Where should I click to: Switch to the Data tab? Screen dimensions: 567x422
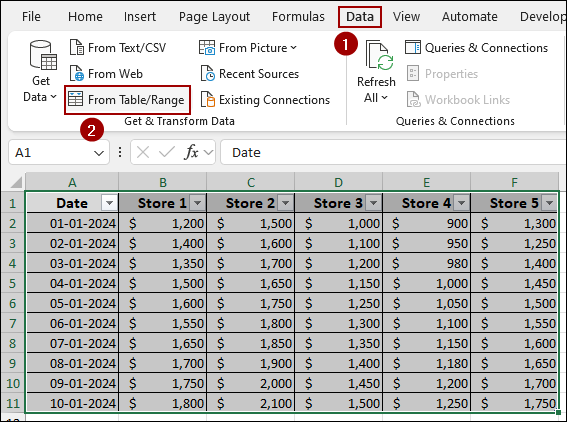coord(360,17)
